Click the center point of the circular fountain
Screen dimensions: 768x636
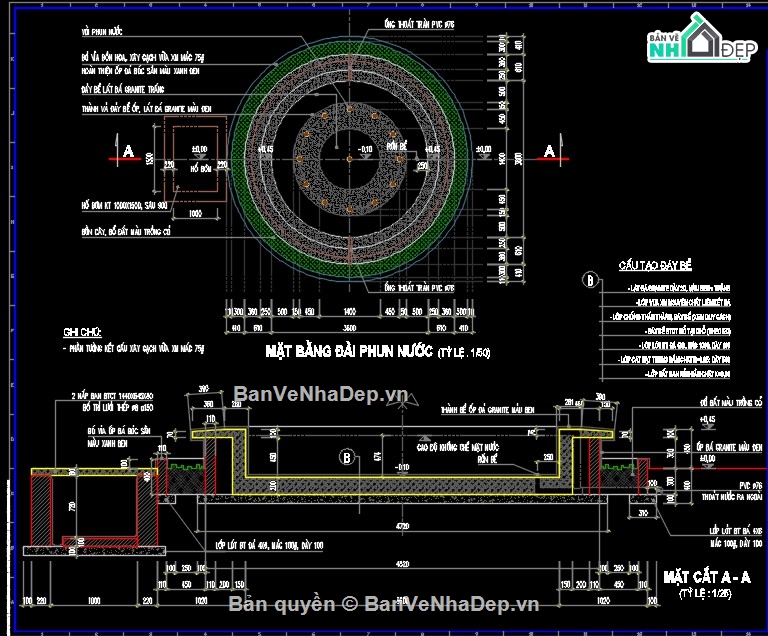(346, 160)
